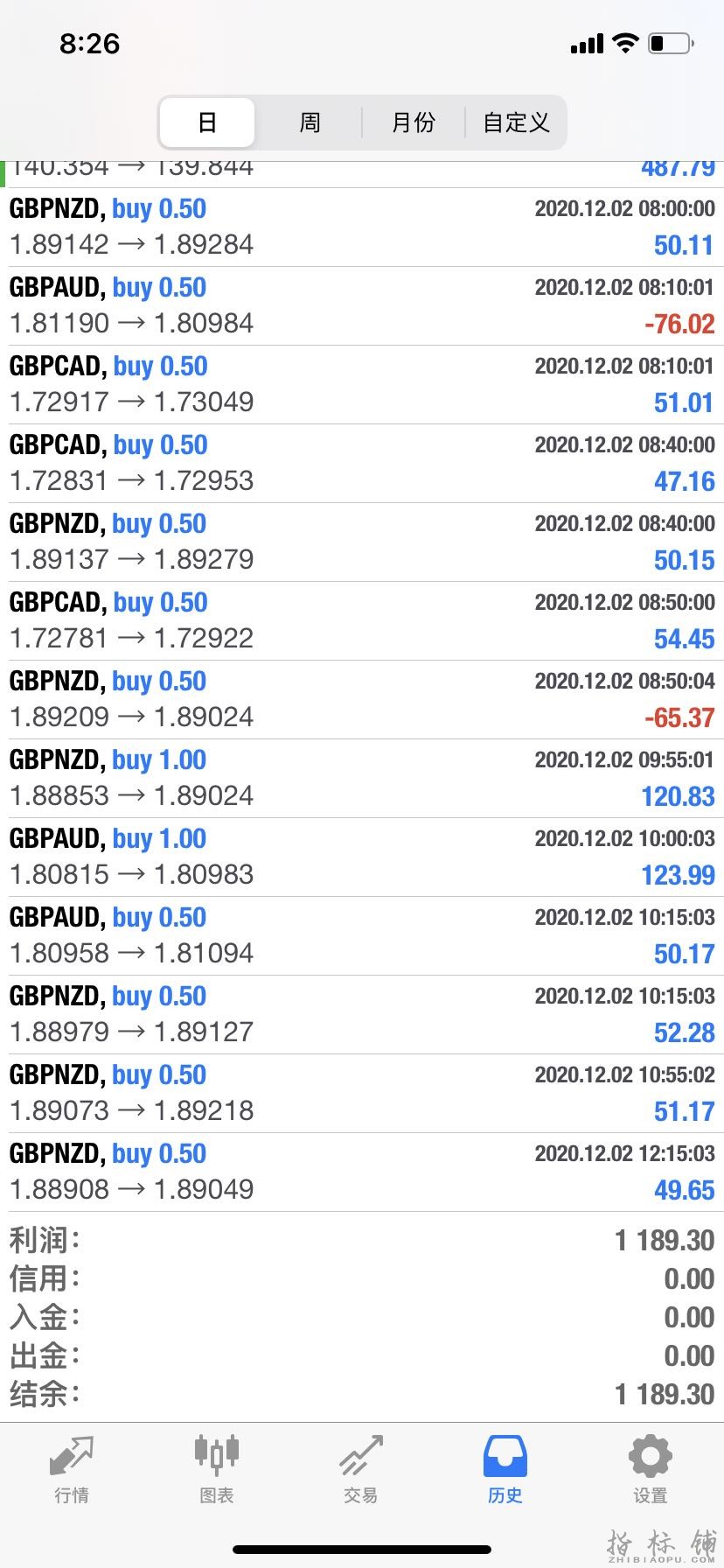The height and width of the screenshot is (1568, 724).
Task: Tap the 利润 (Profit) summary row
Action: click(362, 1240)
